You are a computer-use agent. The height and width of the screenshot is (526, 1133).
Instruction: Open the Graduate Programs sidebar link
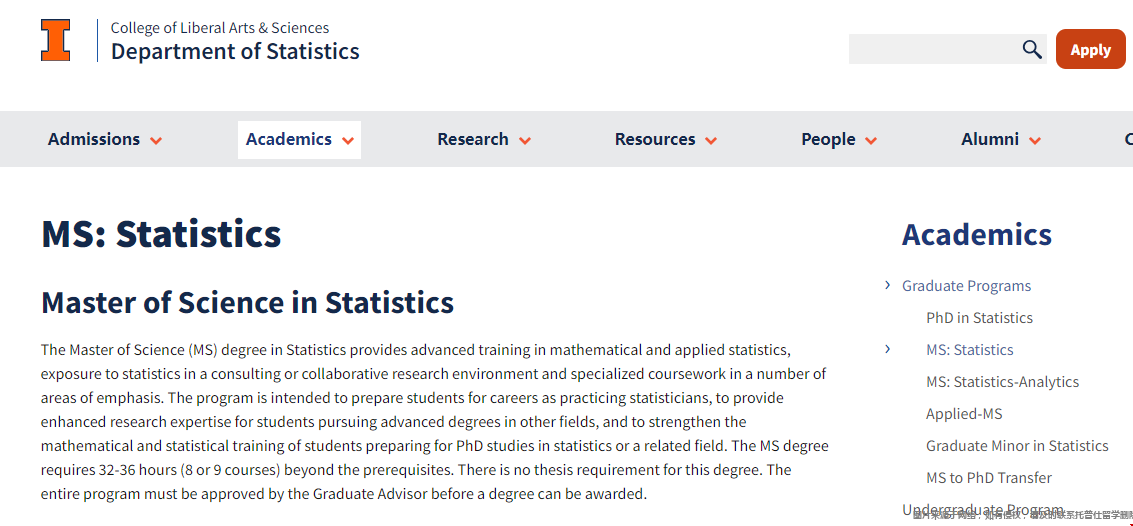pos(966,286)
